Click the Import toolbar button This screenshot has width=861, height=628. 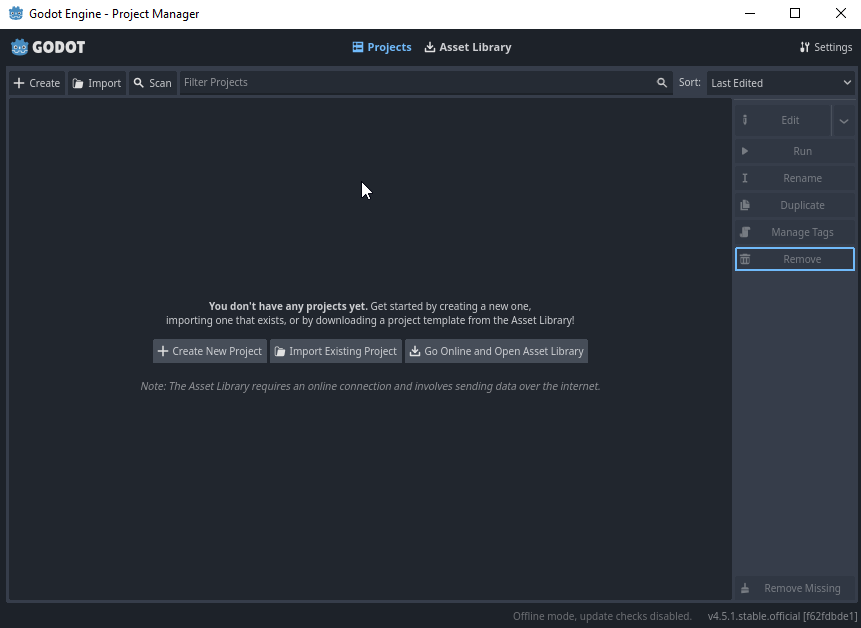[97, 83]
